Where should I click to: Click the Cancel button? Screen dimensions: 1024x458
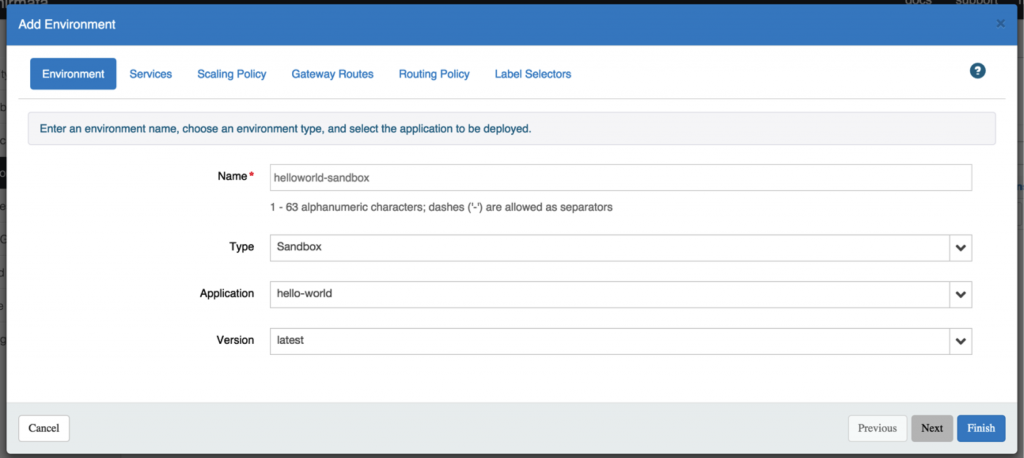pyautogui.click(x=44, y=429)
